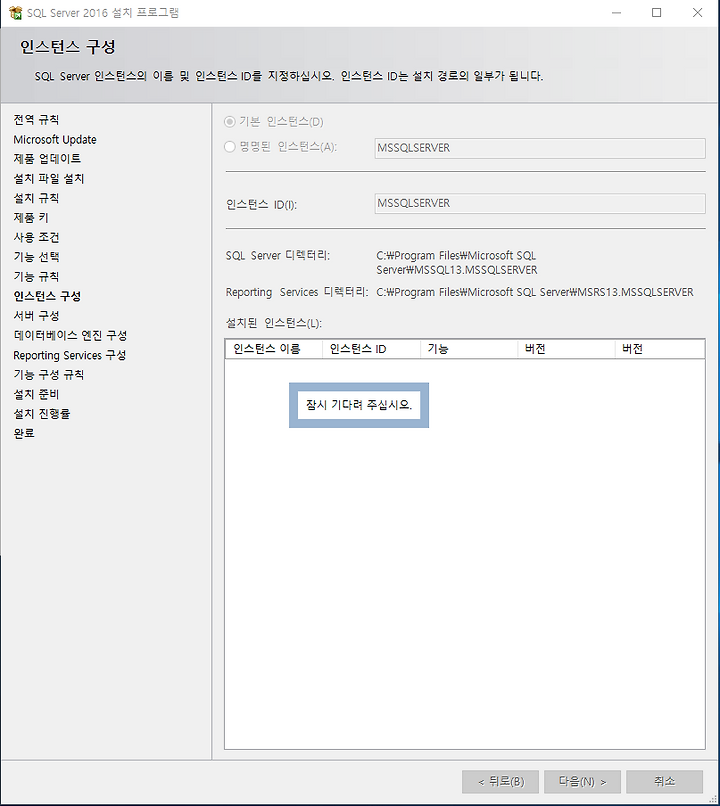Viewport: 720px width, 806px height.
Task: Close the SQL Server setup window
Action: (697, 13)
